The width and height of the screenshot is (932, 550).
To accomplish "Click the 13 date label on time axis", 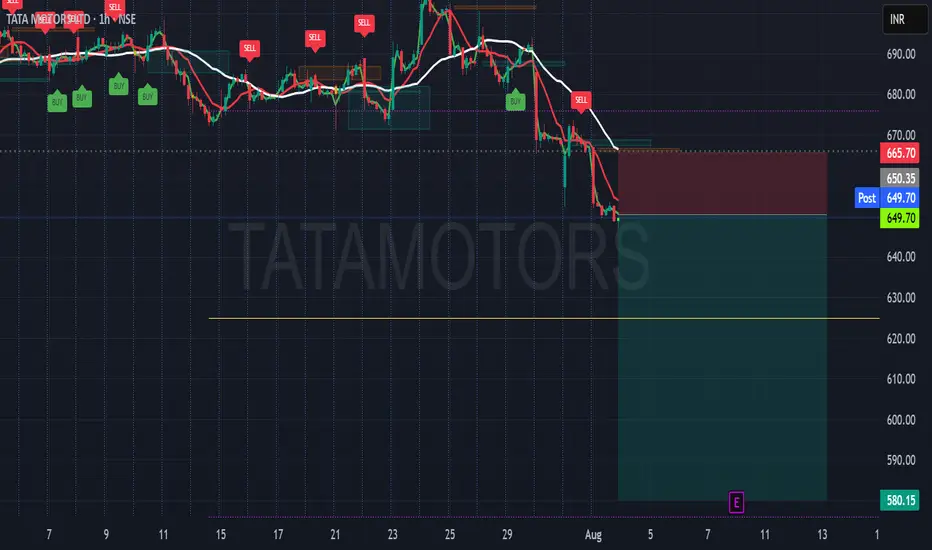I will click(822, 535).
